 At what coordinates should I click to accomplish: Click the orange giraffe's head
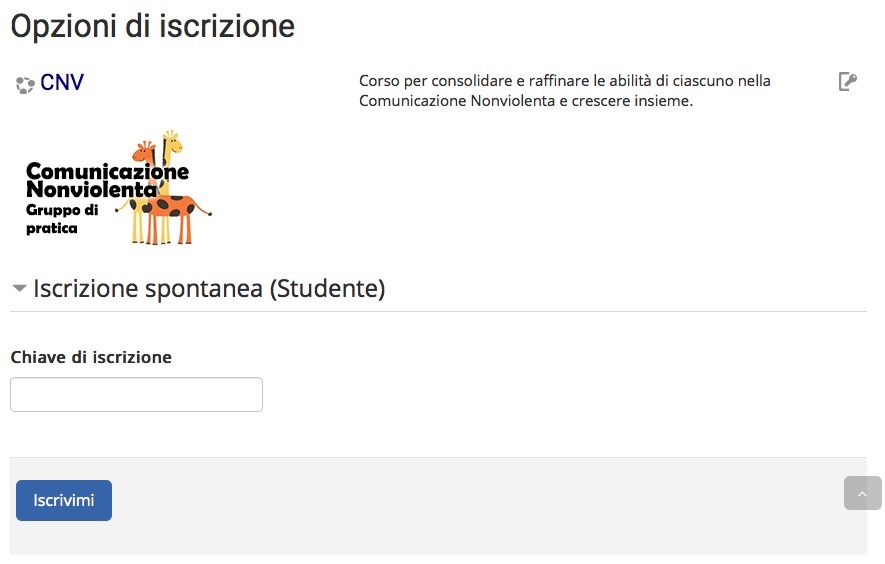(x=144, y=151)
